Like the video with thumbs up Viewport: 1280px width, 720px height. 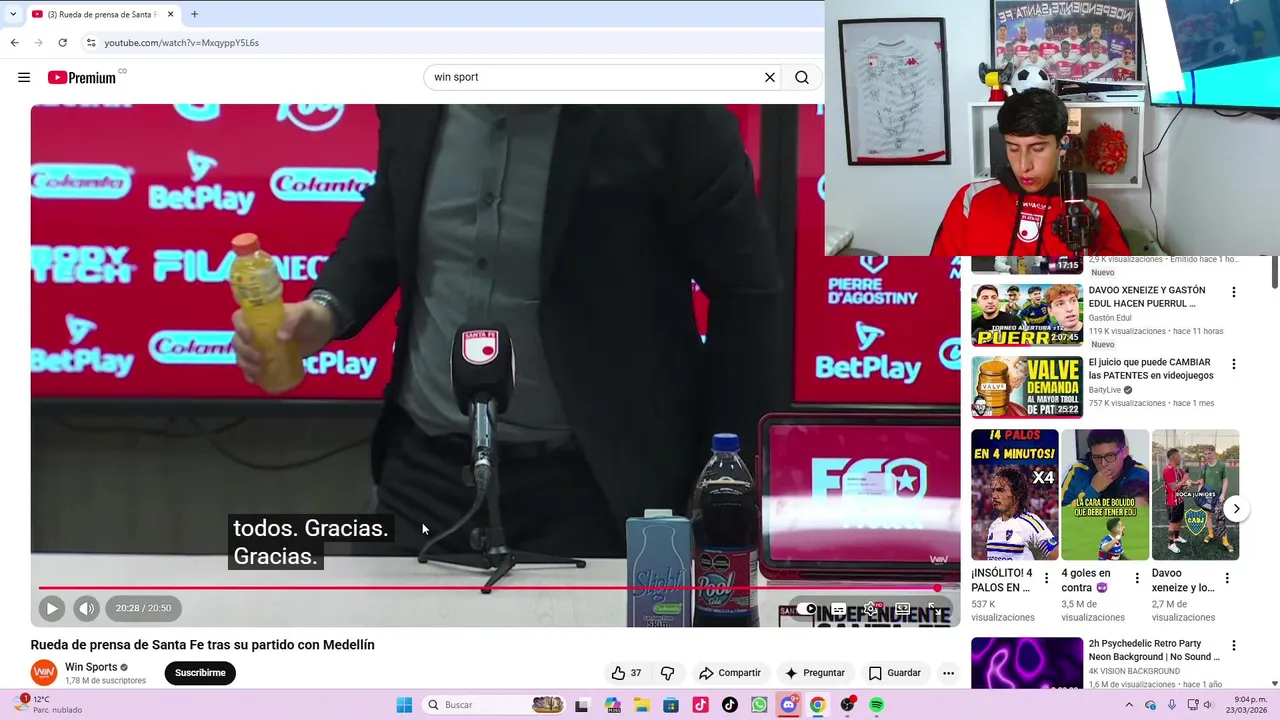click(626, 673)
